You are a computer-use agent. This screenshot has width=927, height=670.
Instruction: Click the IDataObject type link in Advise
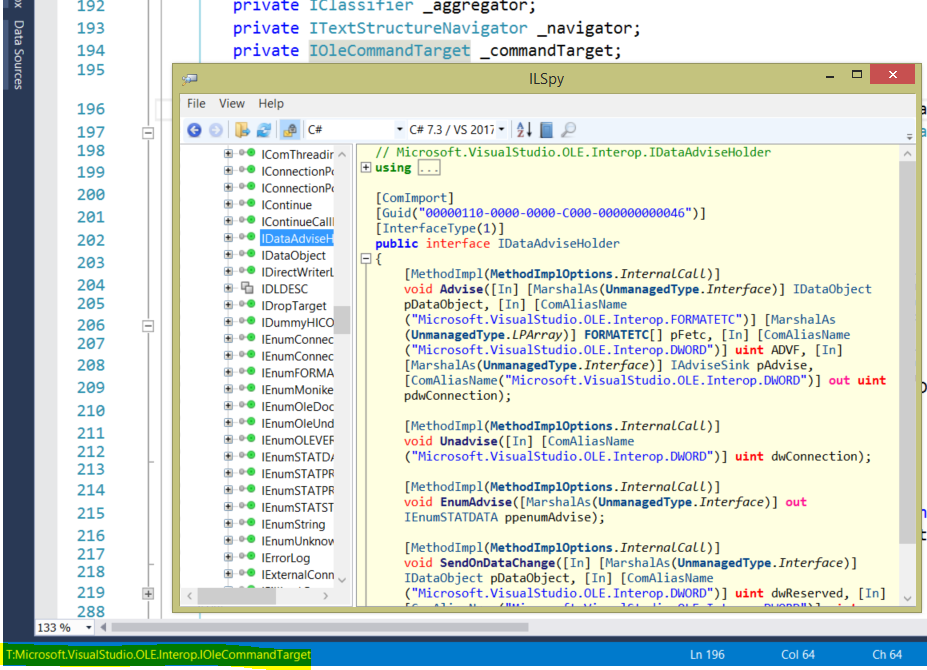[832, 289]
